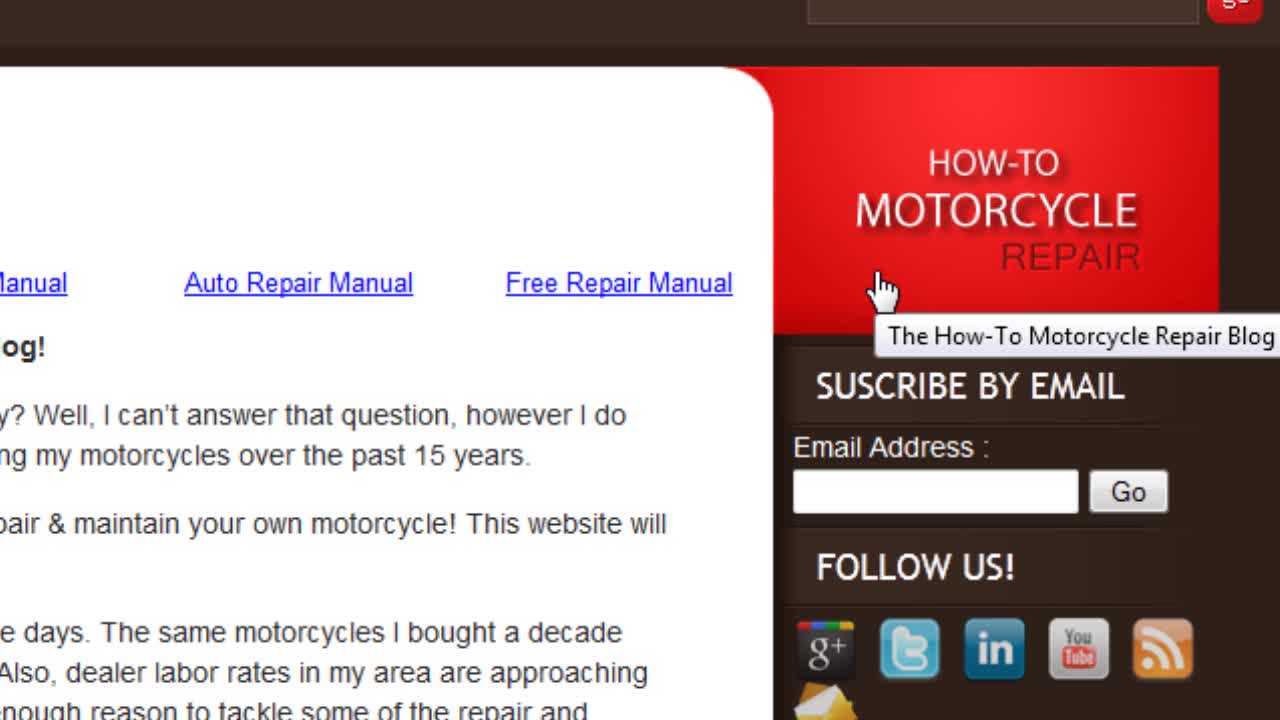
Task: Open the Twitter follow icon
Action: point(909,650)
